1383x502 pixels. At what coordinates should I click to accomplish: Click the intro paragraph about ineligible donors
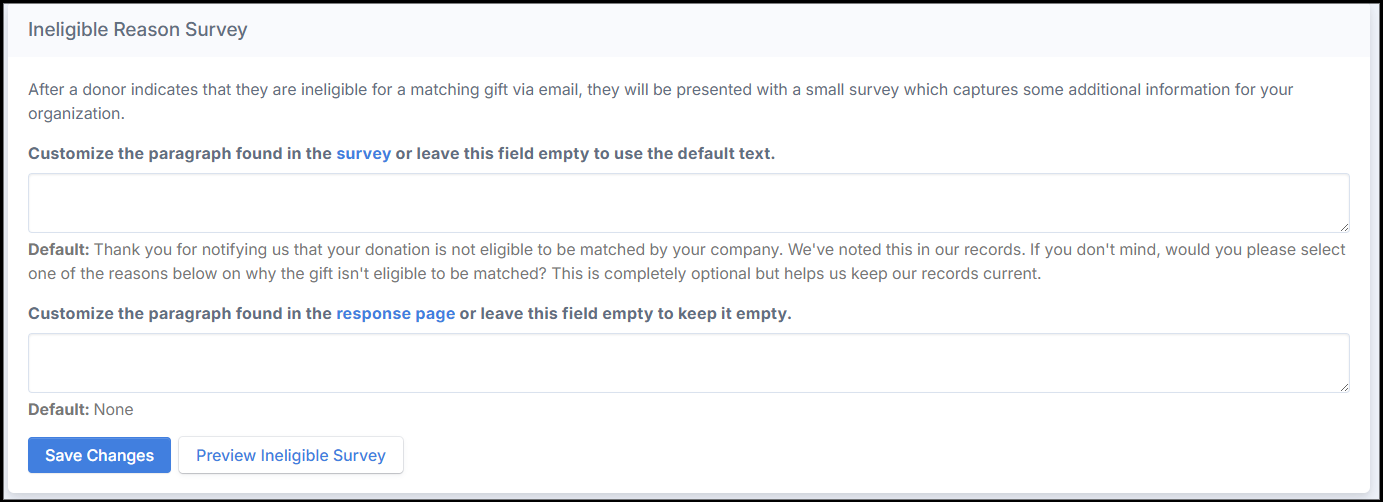tap(660, 90)
